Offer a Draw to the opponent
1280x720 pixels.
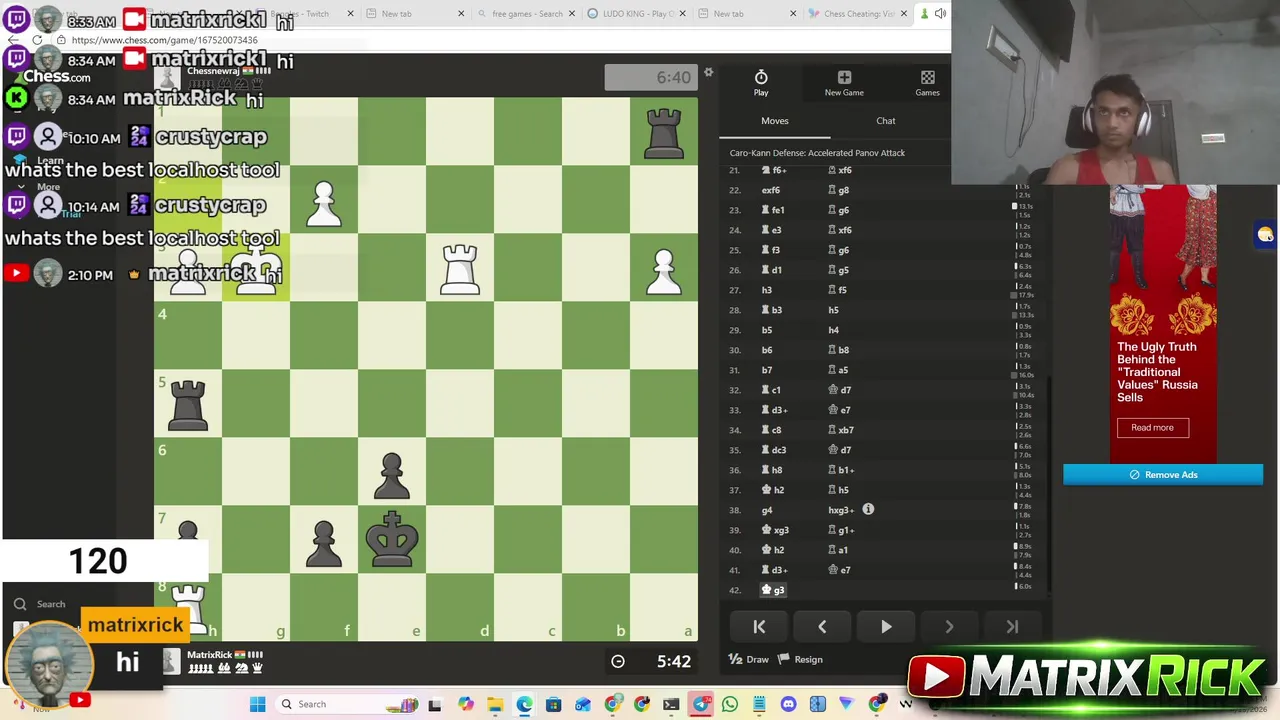pyautogui.click(x=749, y=659)
